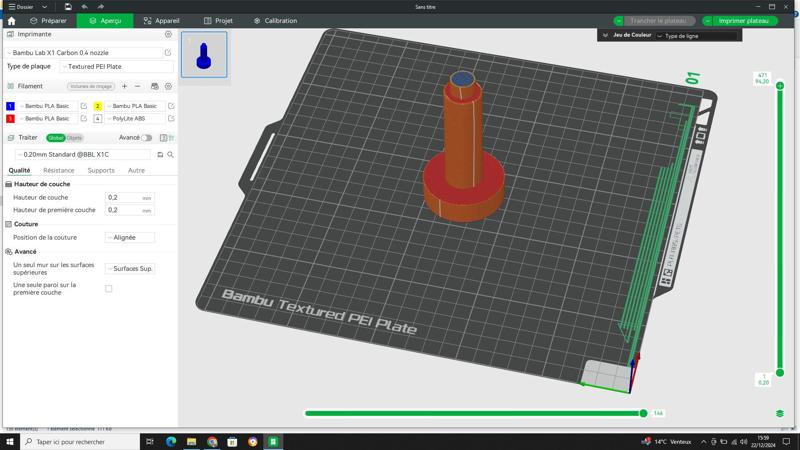The width and height of the screenshot is (800, 450).
Task: Redo the last action
Action: point(101,7)
